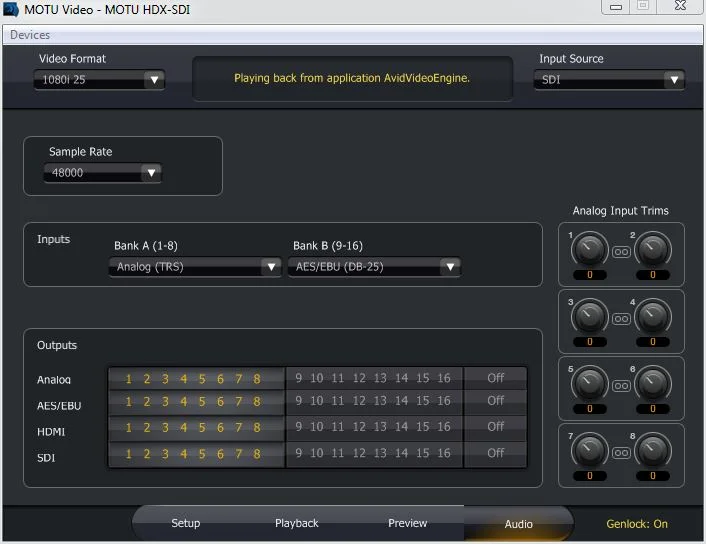706x544 pixels.
Task: Click analog input trim knob 5
Action: tap(589, 383)
